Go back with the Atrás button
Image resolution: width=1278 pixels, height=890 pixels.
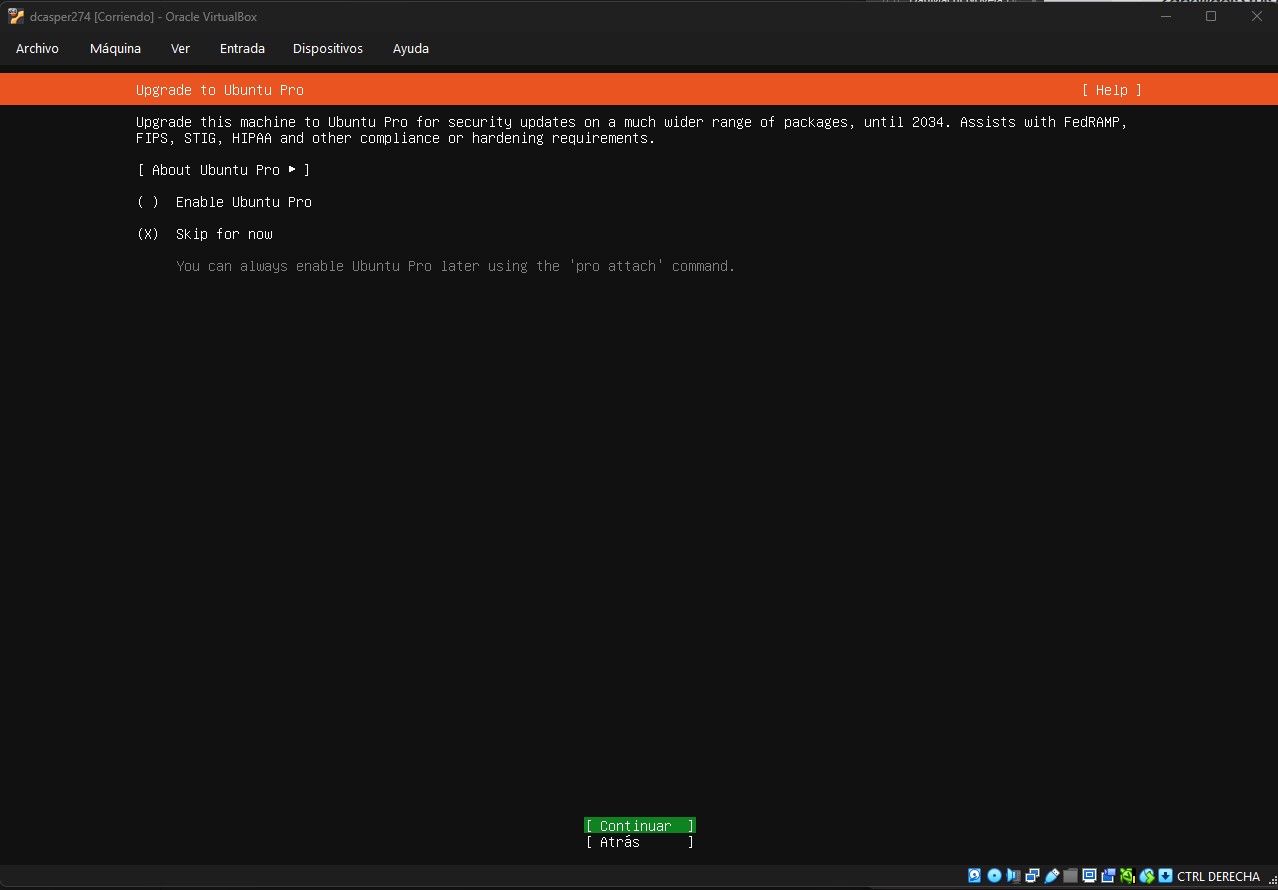(639, 842)
